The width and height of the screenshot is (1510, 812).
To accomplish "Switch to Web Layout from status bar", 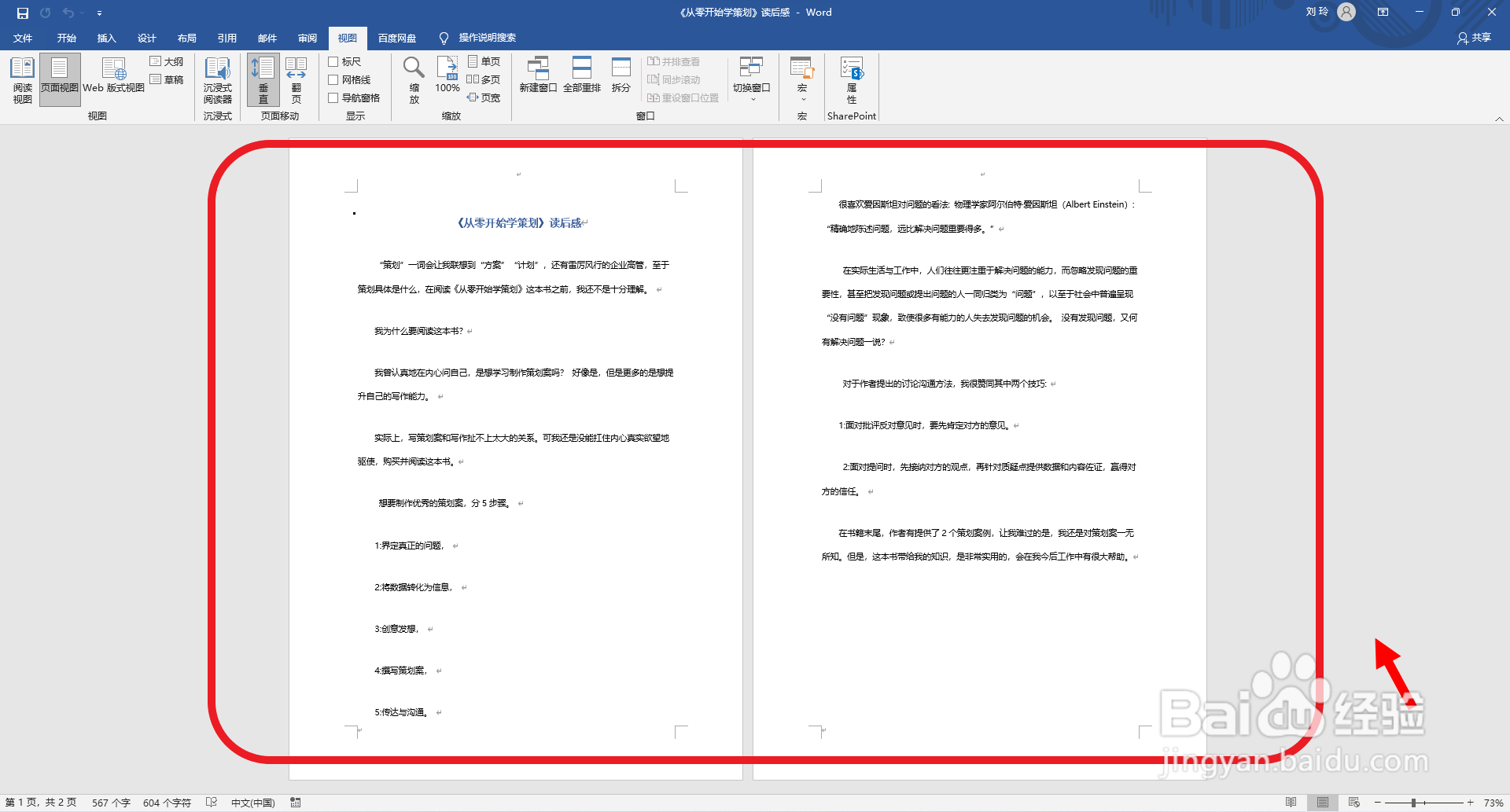I will pyautogui.click(x=1353, y=803).
